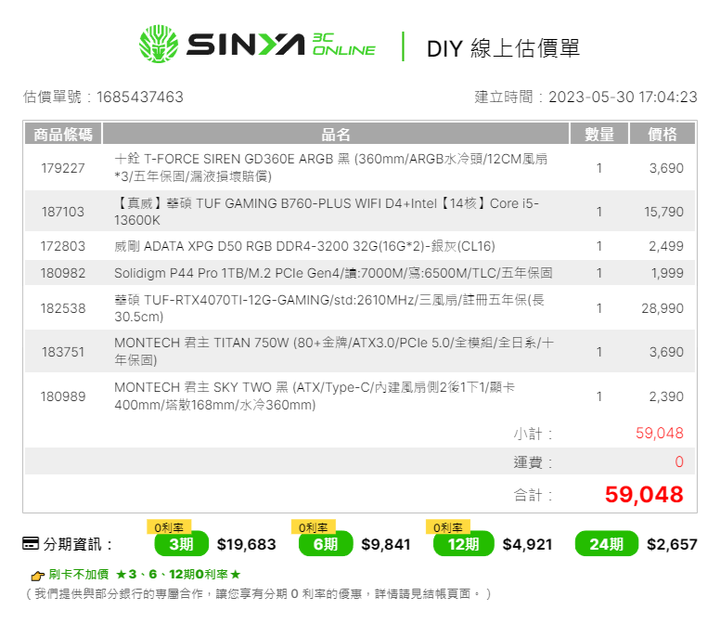Viewport: 720px width, 623px height.
Task: Click the SINYA 3C Online logo
Action: tap(257, 44)
